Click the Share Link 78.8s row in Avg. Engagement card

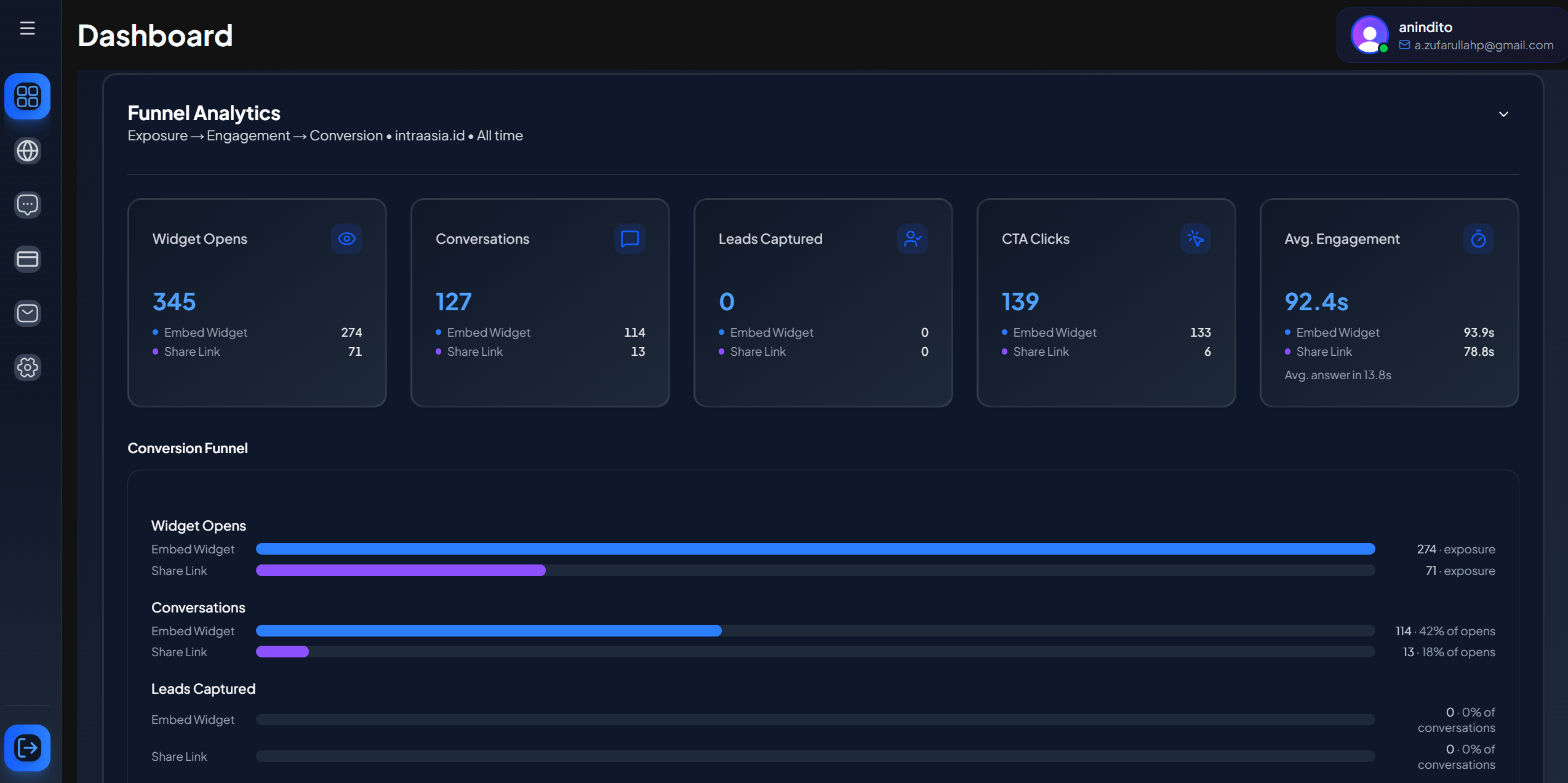(x=1390, y=351)
